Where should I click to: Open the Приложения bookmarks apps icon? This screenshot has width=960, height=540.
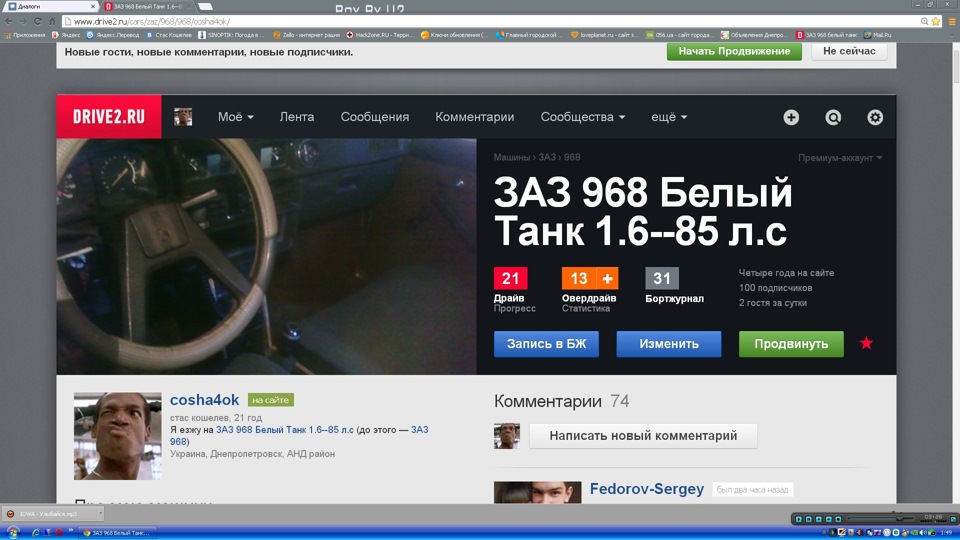tap(24, 35)
